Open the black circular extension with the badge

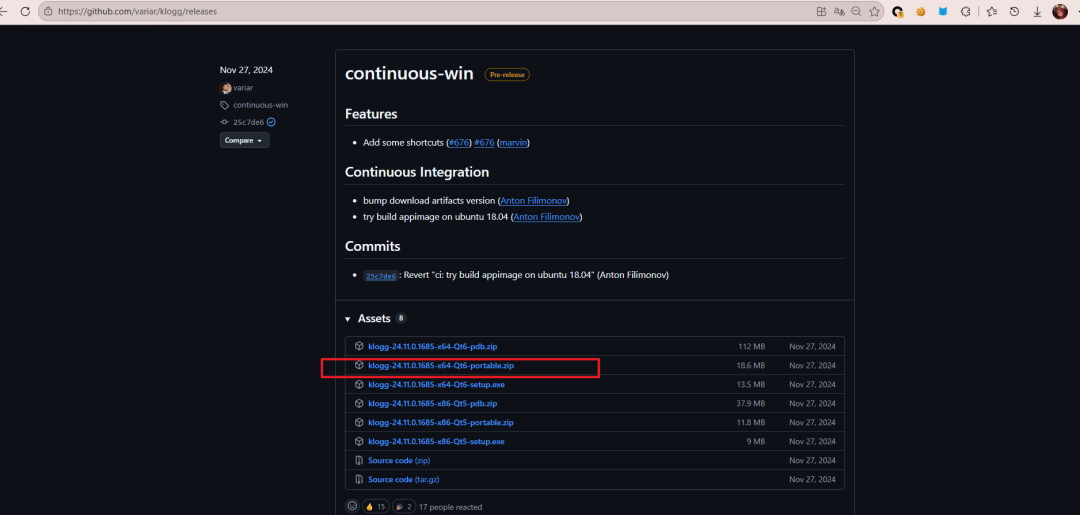(897, 11)
